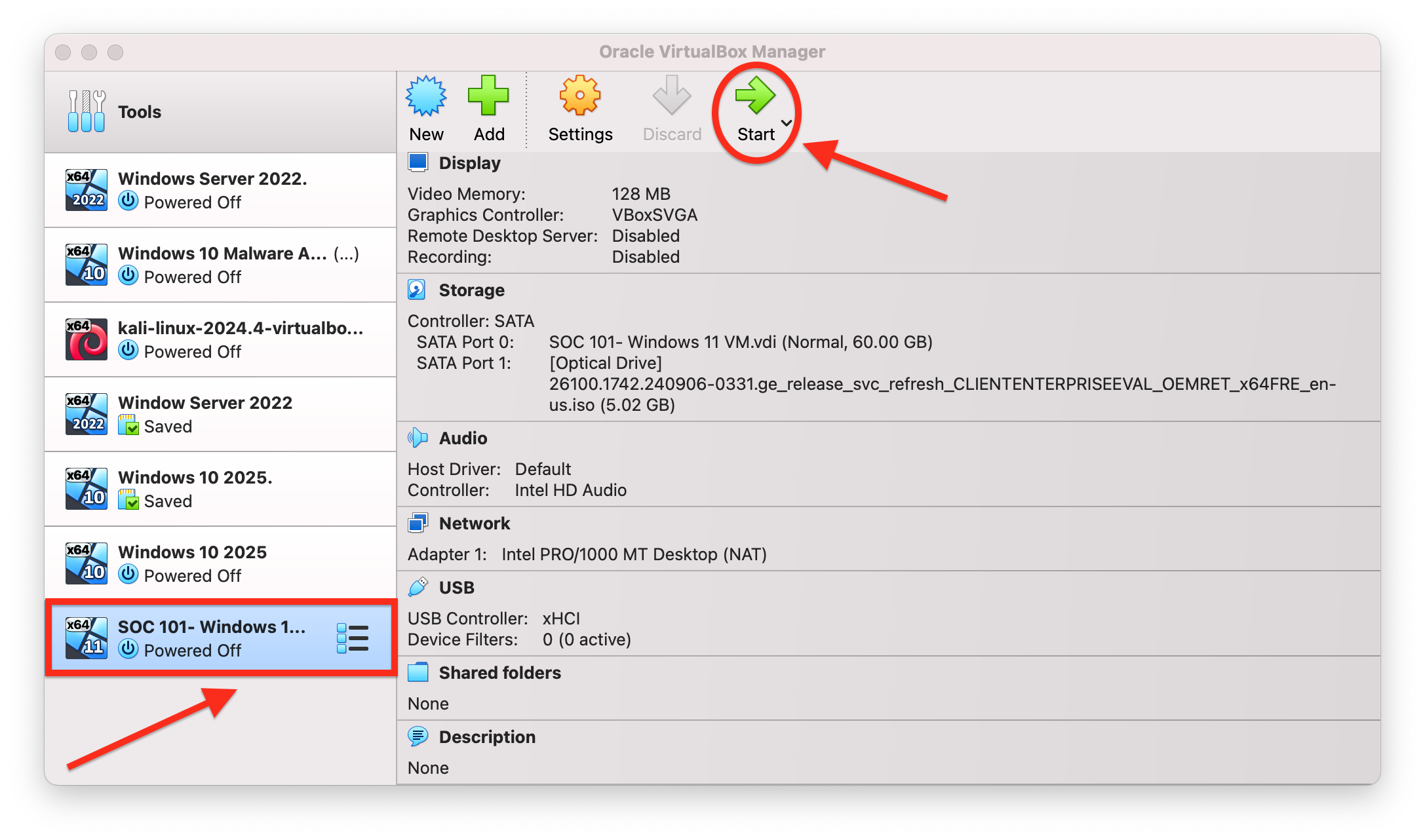The width and height of the screenshot is (1425, 840).
Task: Click the Host Driver Default value
Action: click(x=543, y=469)
